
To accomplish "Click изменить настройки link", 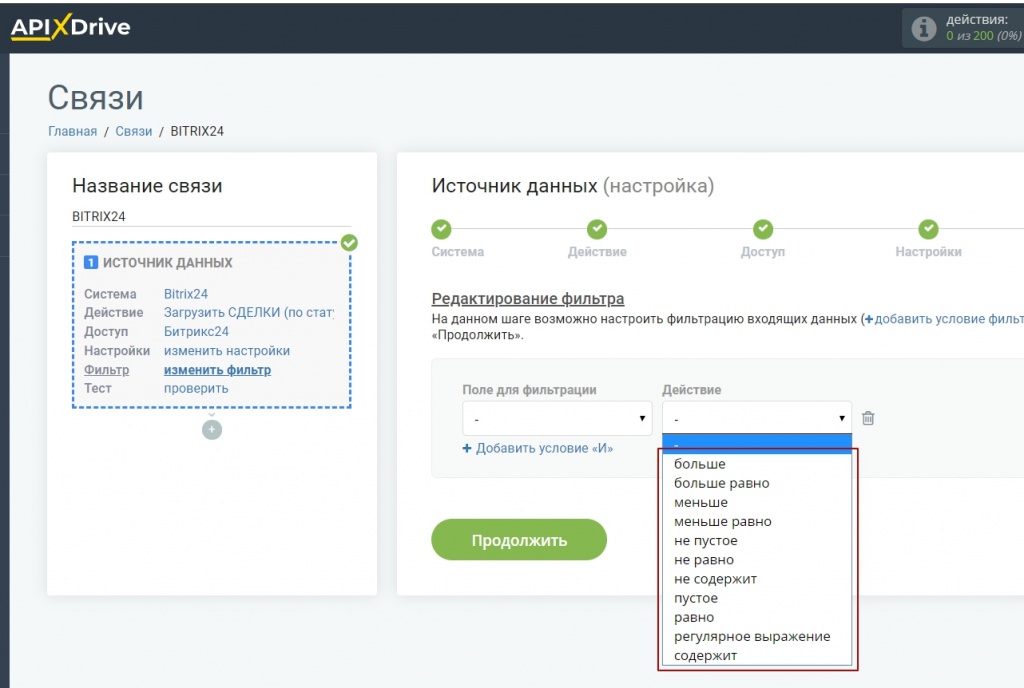I will point(227,351).
